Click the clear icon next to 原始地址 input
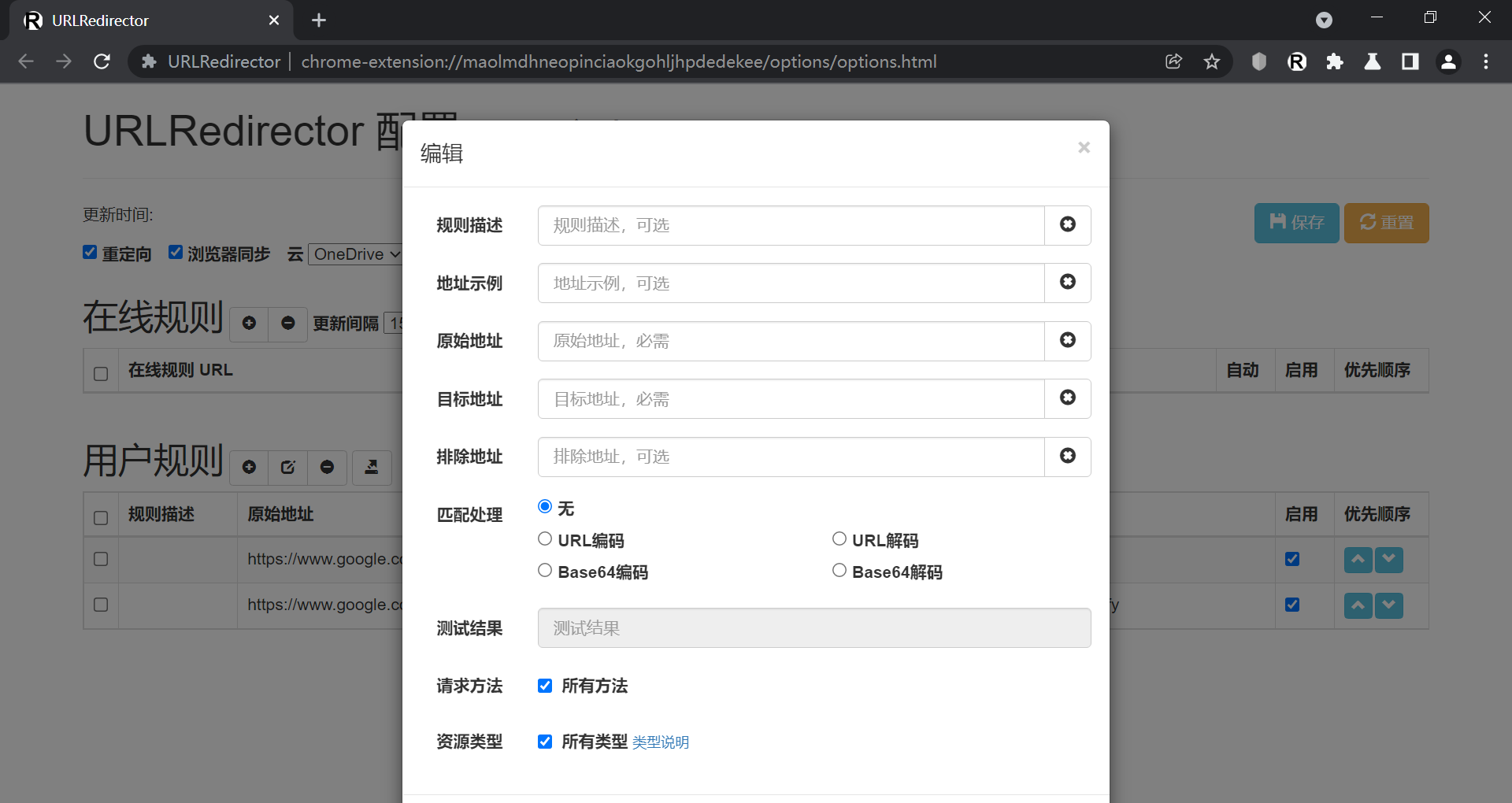Screen dimensions: 1512x803 [x=1067, y=340]
